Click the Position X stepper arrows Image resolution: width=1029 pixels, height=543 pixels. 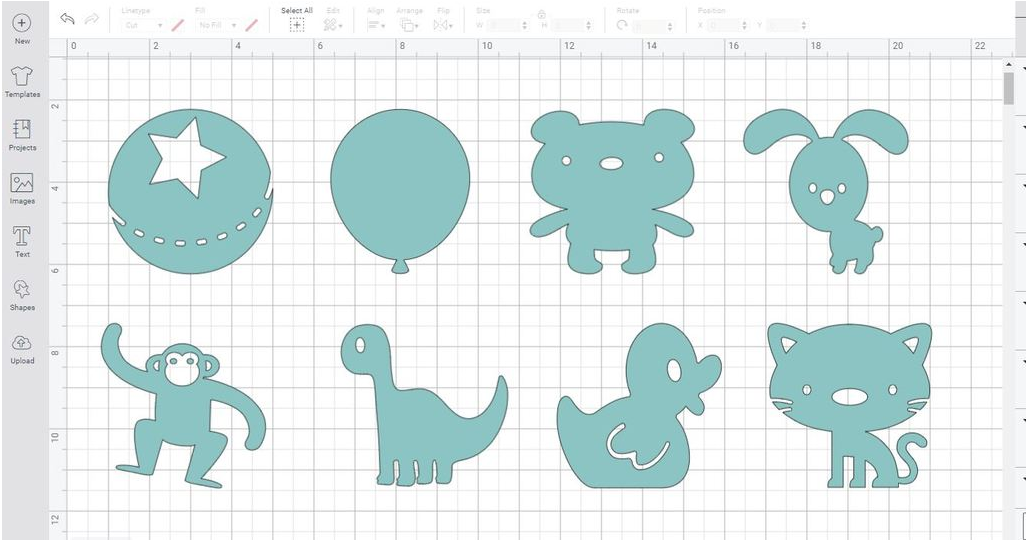pos(744,25)
